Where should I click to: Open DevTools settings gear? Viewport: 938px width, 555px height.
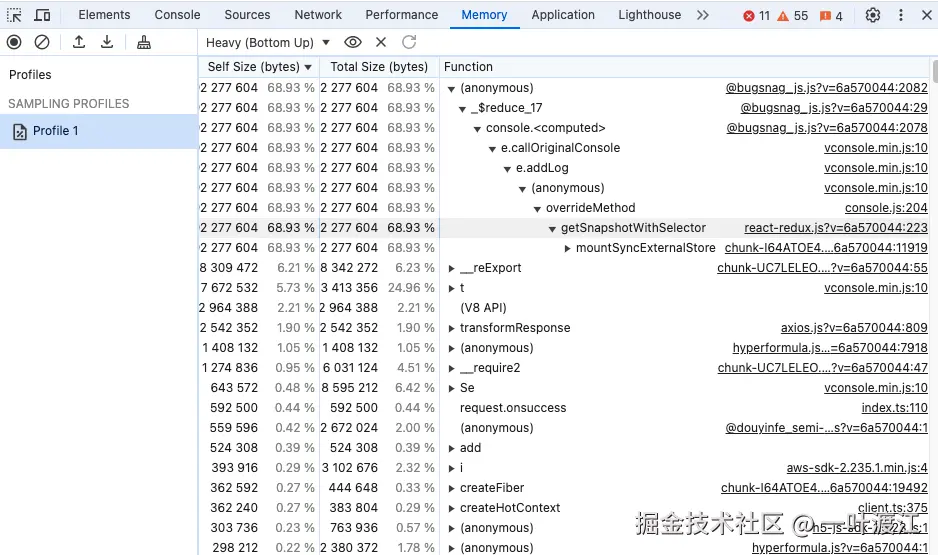click(x=873, y=15)
